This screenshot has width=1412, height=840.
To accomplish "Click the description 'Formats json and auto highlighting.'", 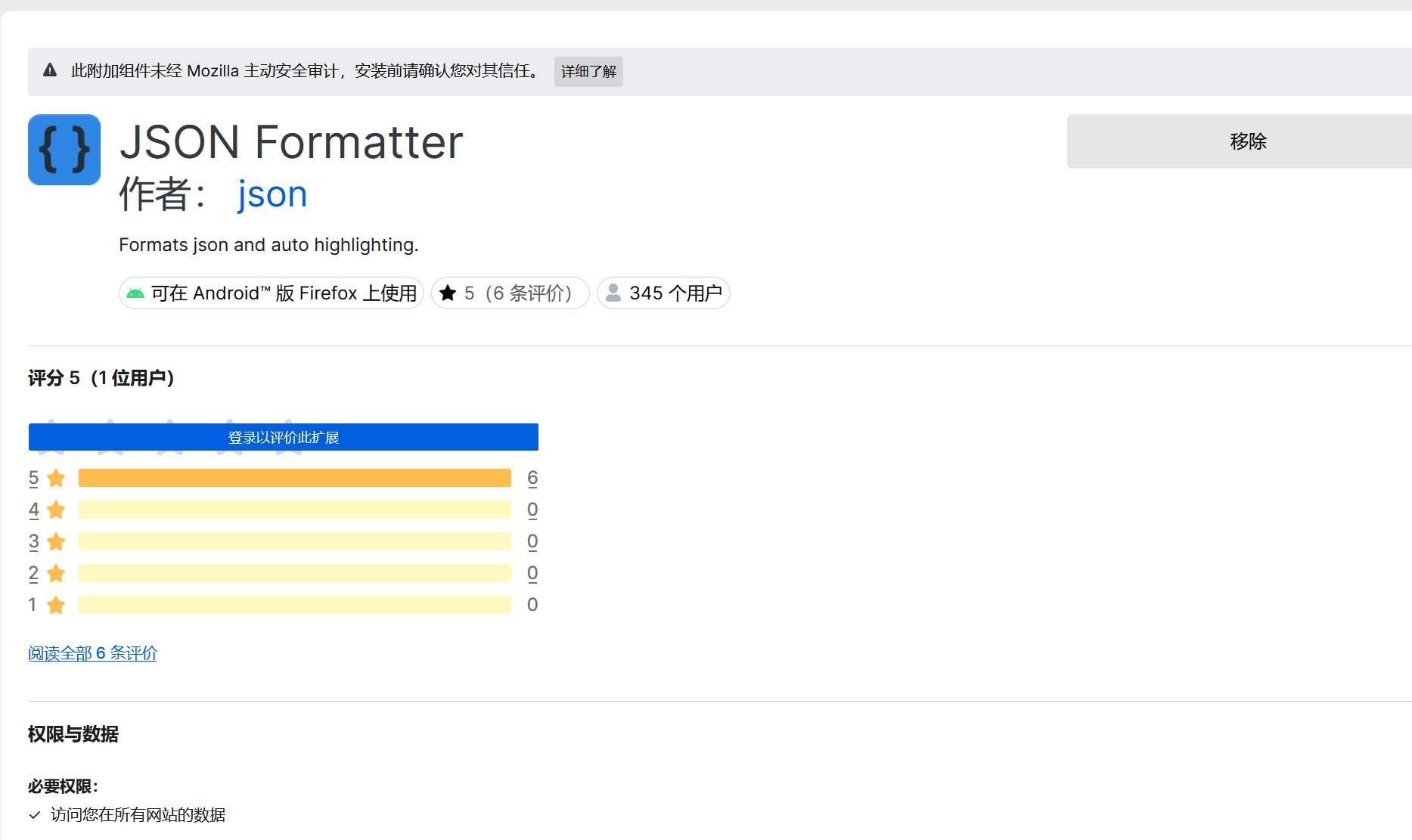I will tap(268, 245).
